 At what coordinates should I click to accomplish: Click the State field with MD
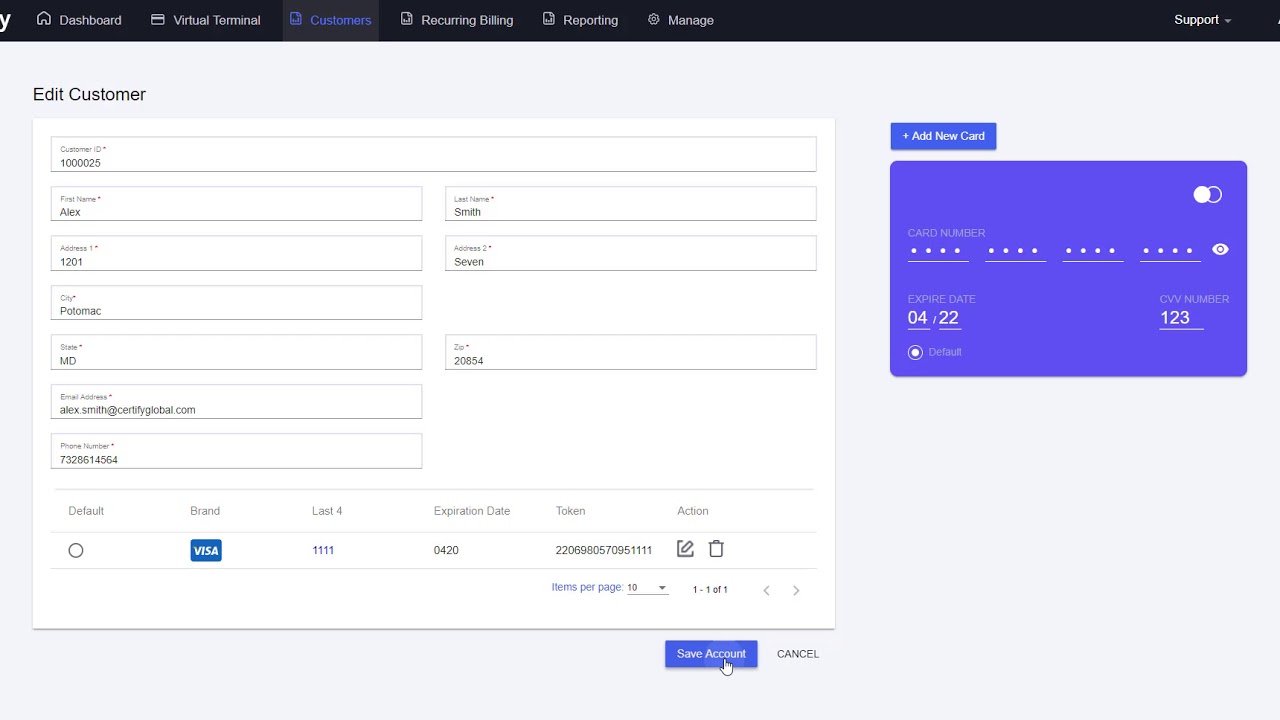point(237,352)
